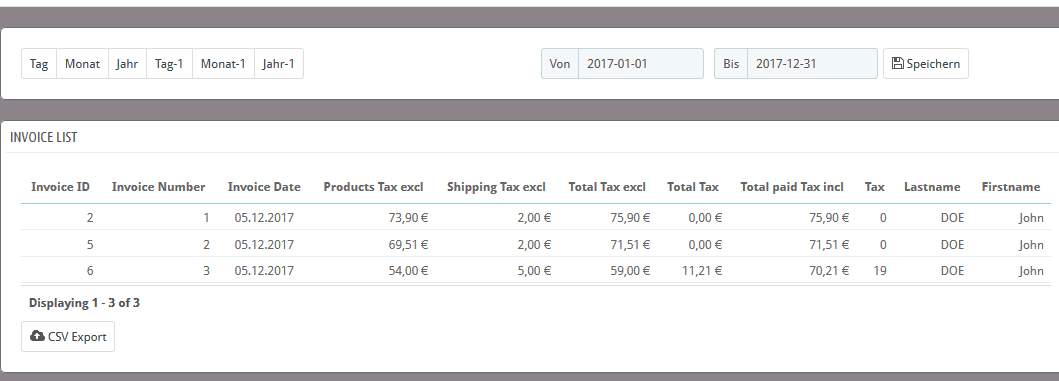Click the tax rate 19 cell
The image size is (1059, 381).
(x=879, y=270)
